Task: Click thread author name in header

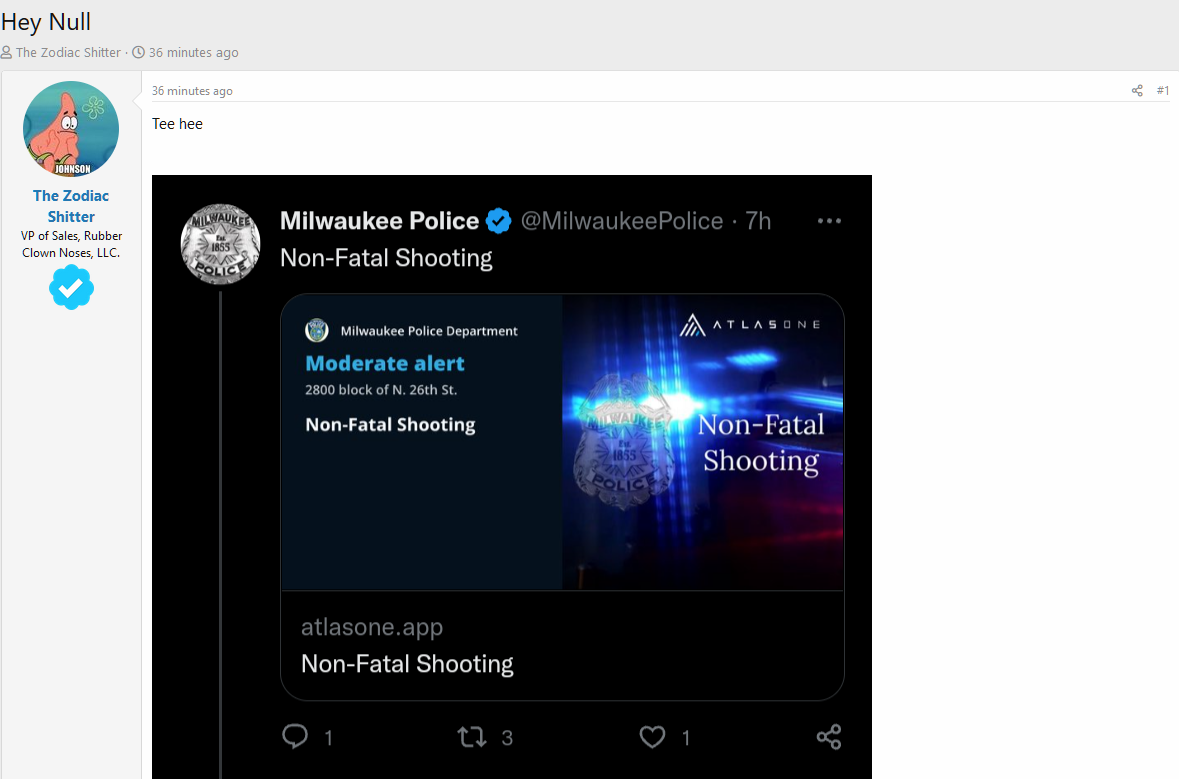Action: coord(68,53)
